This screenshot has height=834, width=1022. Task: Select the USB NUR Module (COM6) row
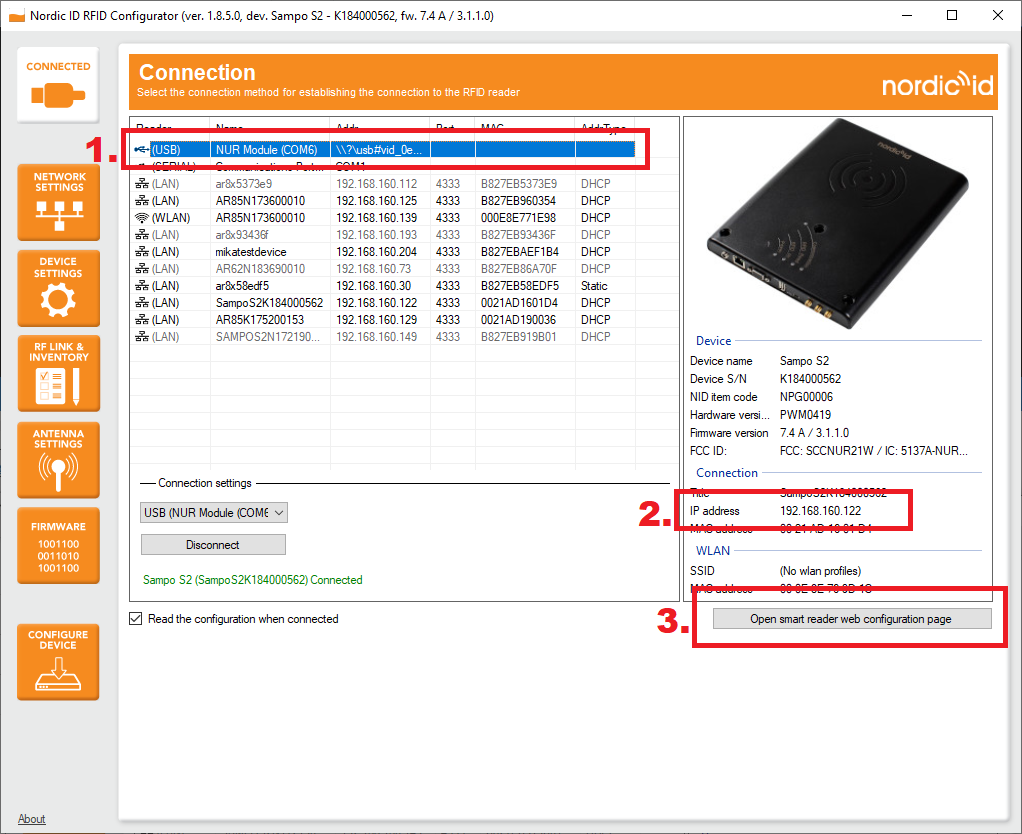(x=385, y=150)
